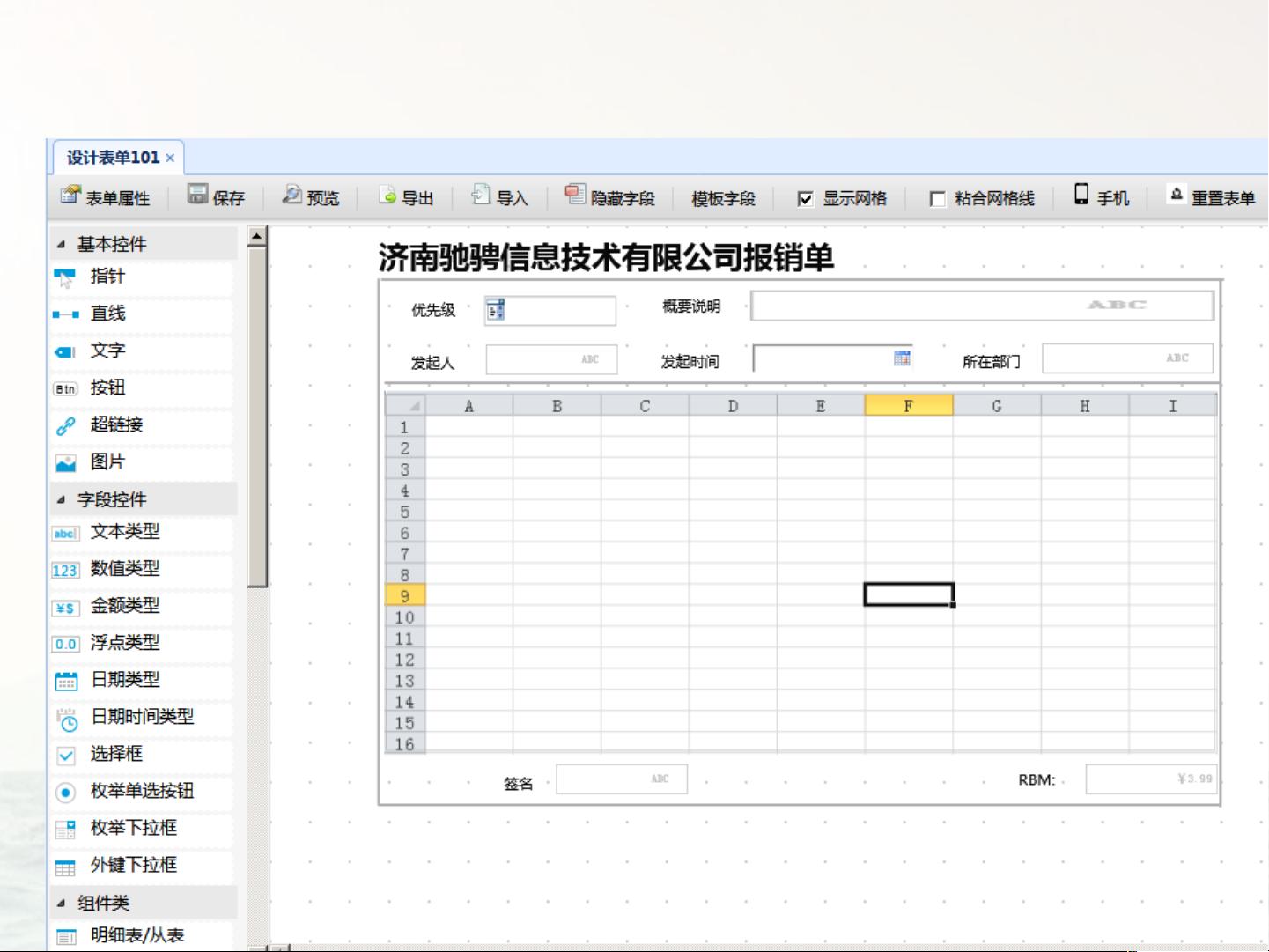Collapse the 组件类 section
Viewport: 1269px width, 952px height.
[60, 903]
